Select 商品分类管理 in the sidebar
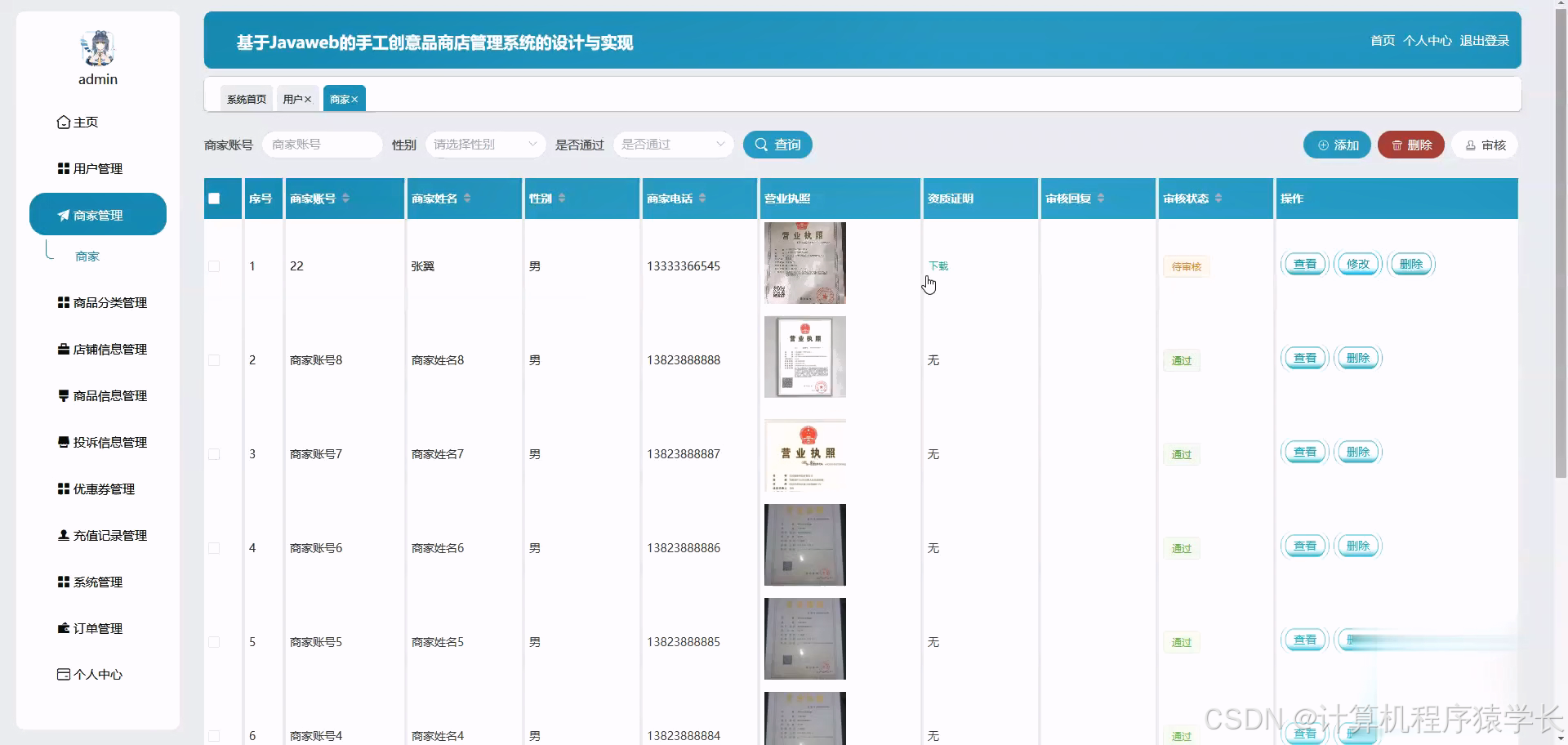1568x745 pixels. coord(108,302)
